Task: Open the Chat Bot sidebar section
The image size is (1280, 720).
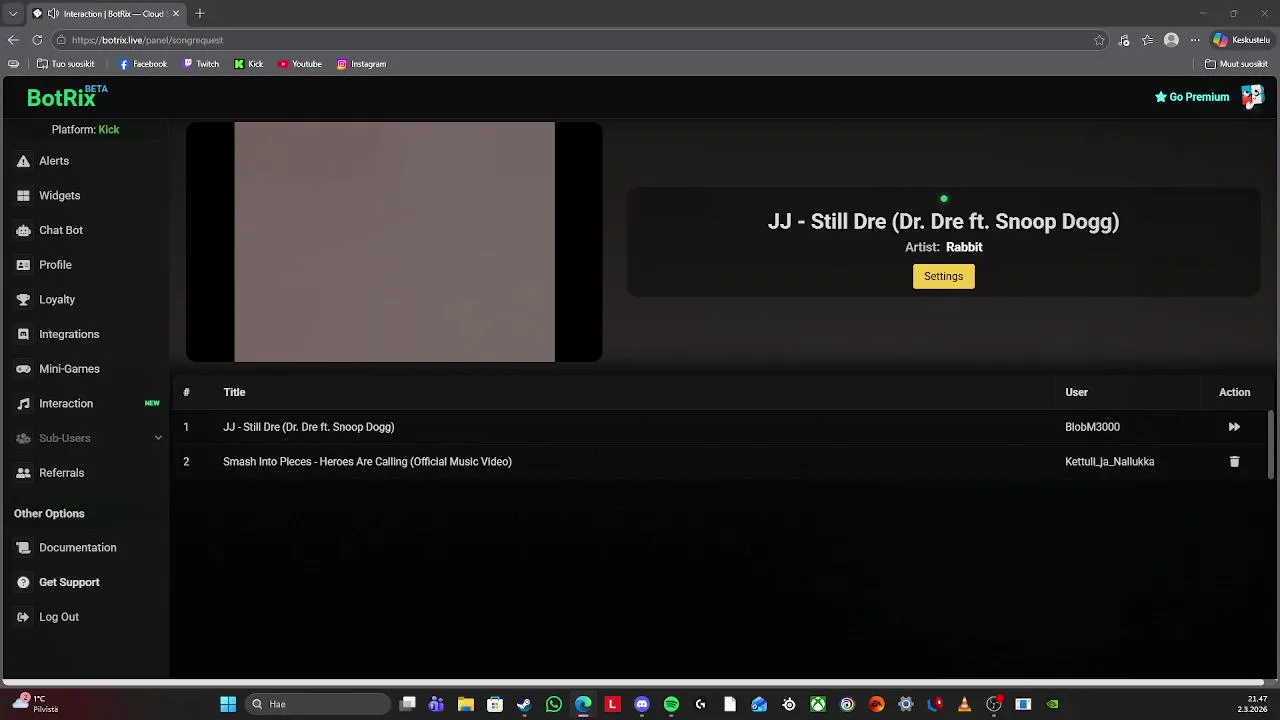Action: click(x=60, y=230)
